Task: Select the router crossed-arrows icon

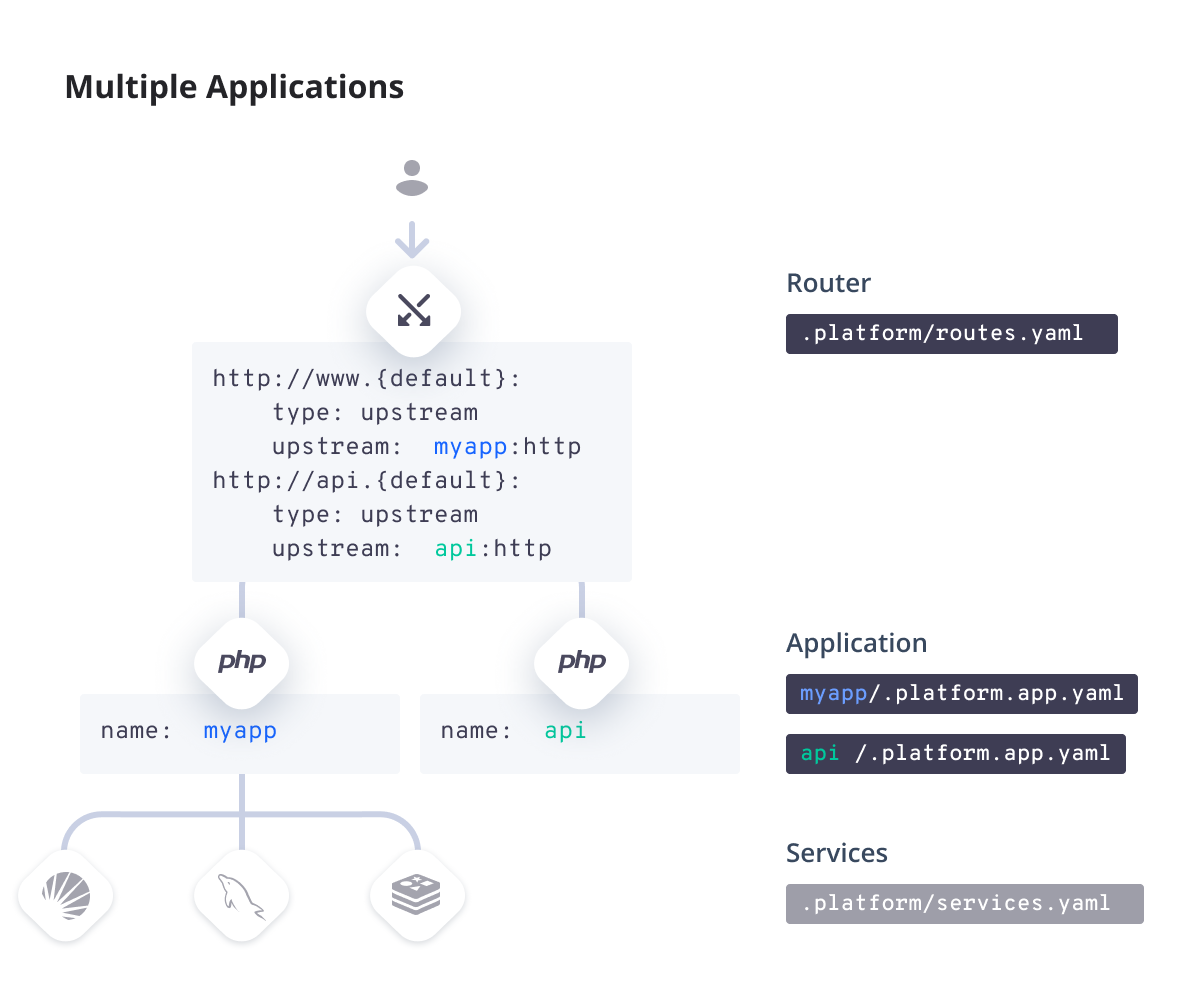Action: point(413,311)
